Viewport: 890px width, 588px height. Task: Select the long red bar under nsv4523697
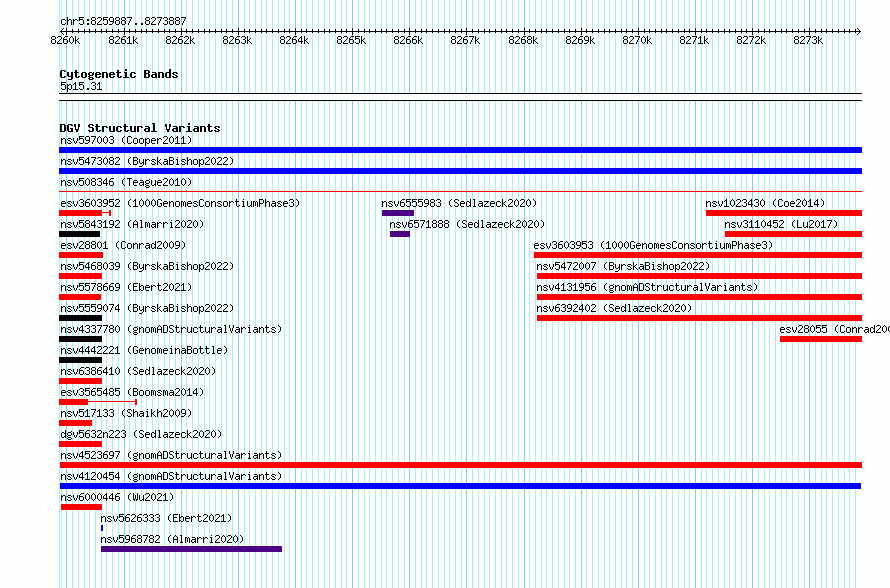[x=460, y=465]
